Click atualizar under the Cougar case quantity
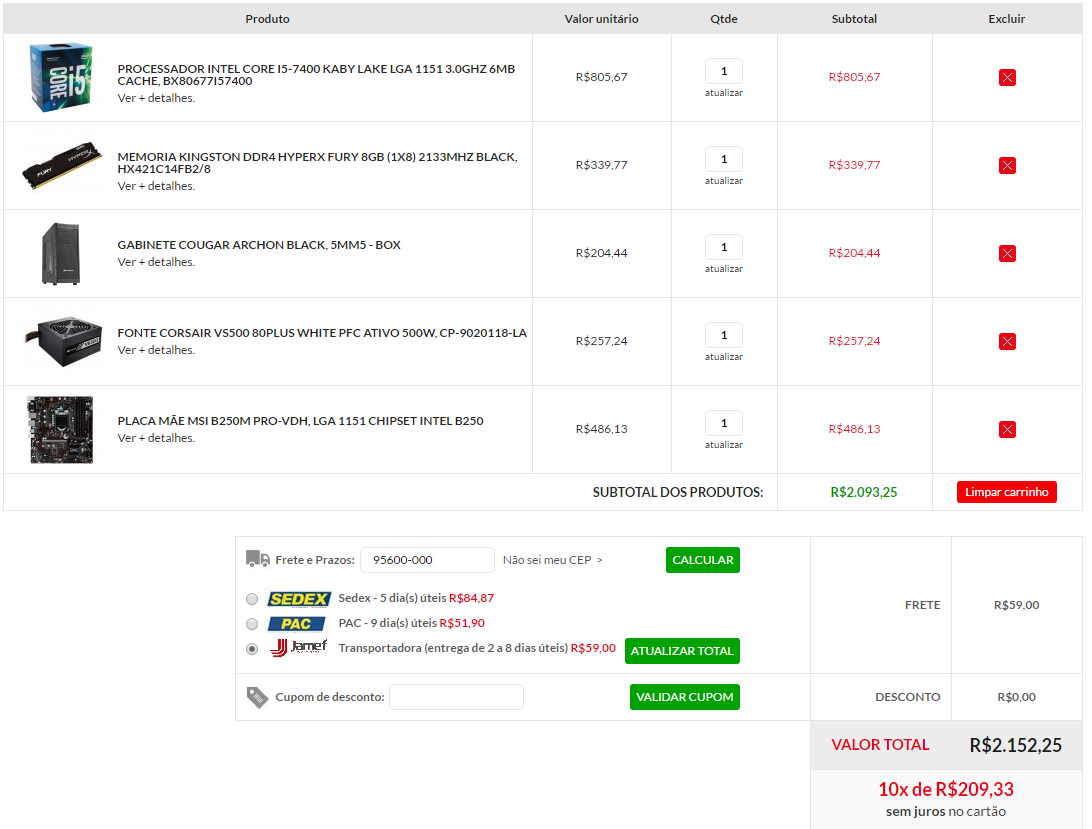 coord(724,269)
